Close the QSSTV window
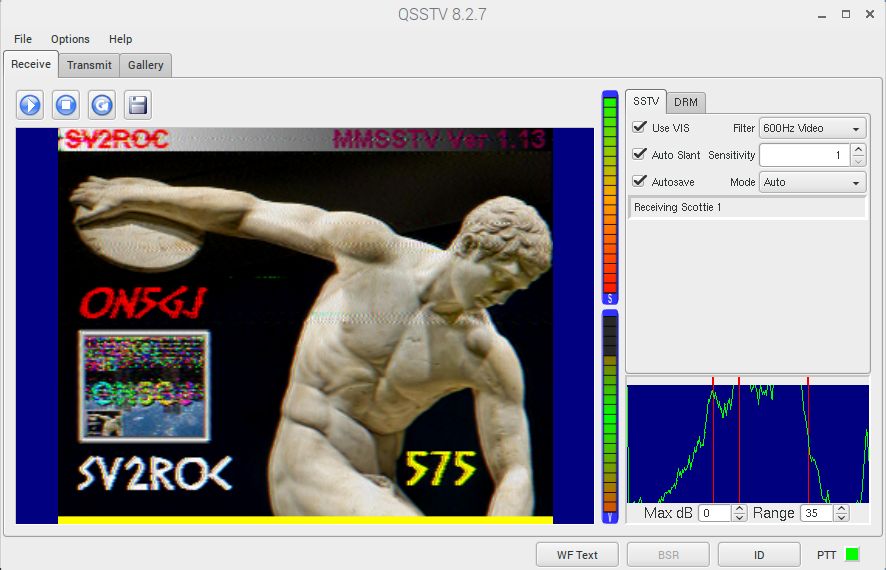The image size is (886, 570). 870,15
